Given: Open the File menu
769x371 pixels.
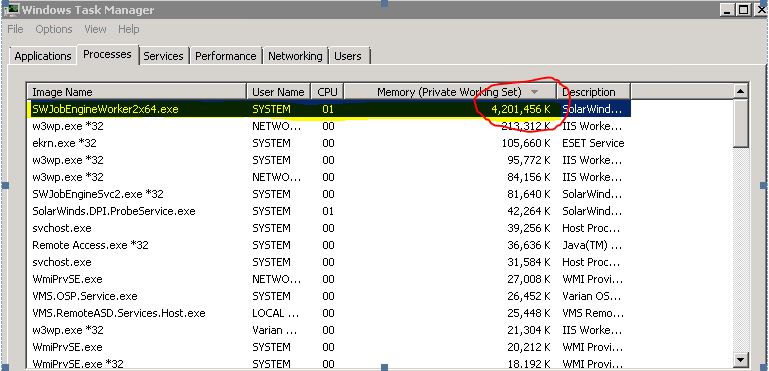Looking at the screenshot, I should [15, 29].
